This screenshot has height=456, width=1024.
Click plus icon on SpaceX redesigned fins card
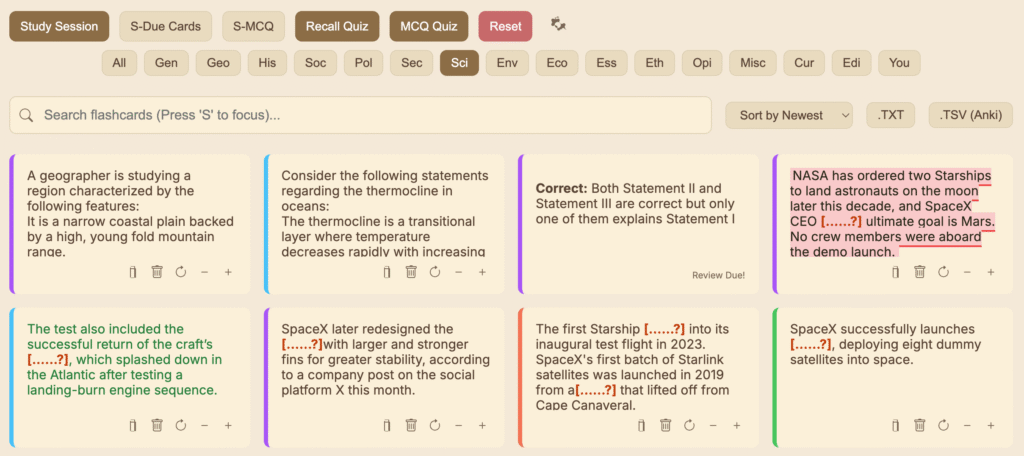tap(482, 425)
